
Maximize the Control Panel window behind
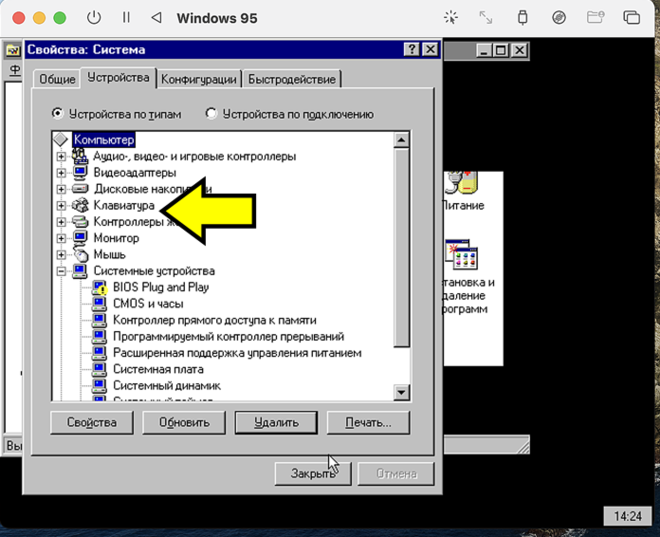click(x=500, y=51)
